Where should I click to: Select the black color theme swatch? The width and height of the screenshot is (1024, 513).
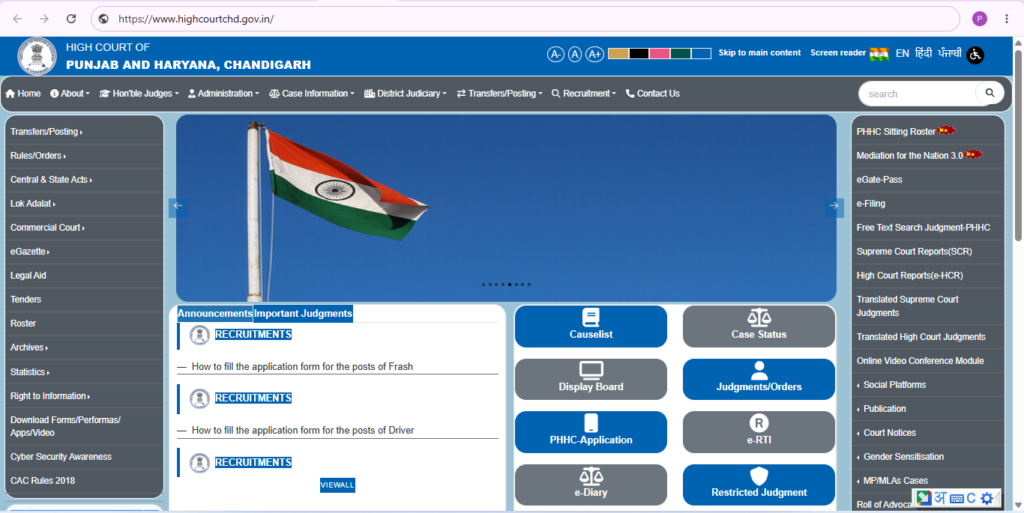click(x=639, y=54)
